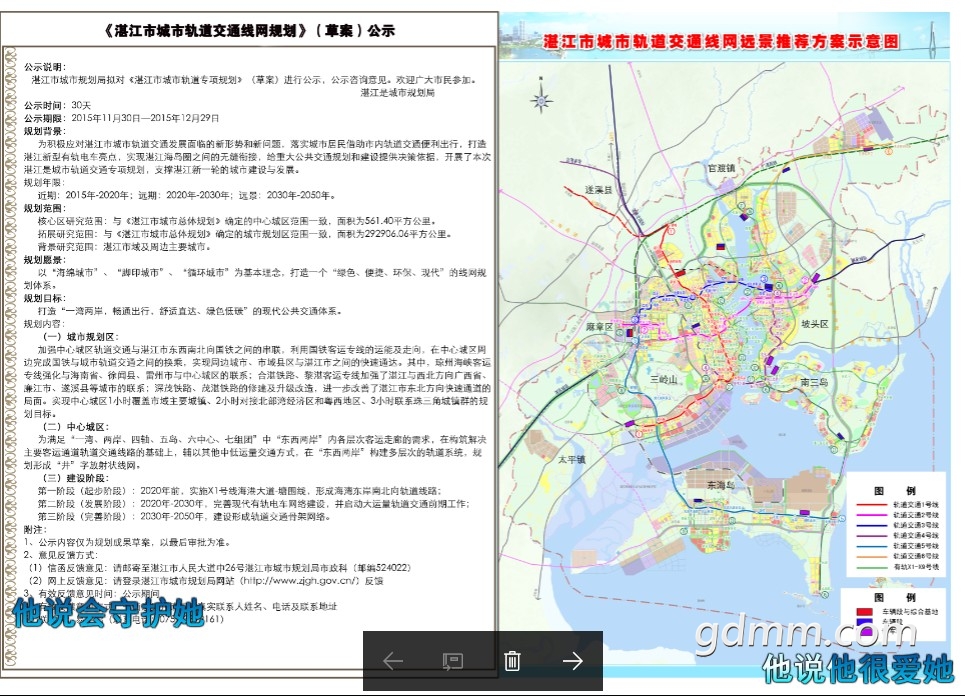Click the '公示时间:' label
The height and width of the screenshot is (696, 965).
coord(45,105)
